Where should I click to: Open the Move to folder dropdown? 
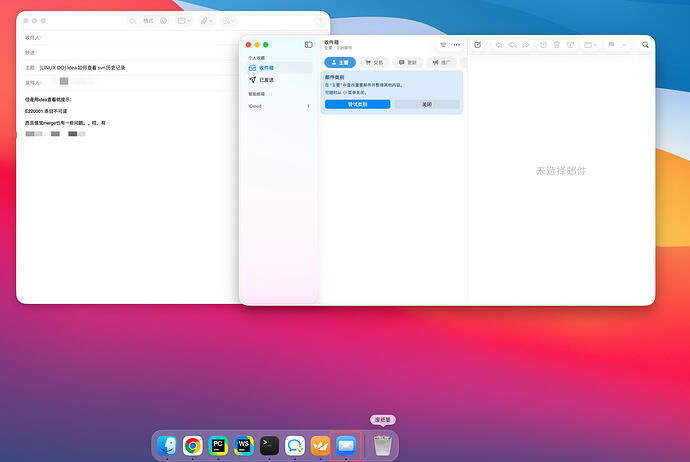[590, 45]
